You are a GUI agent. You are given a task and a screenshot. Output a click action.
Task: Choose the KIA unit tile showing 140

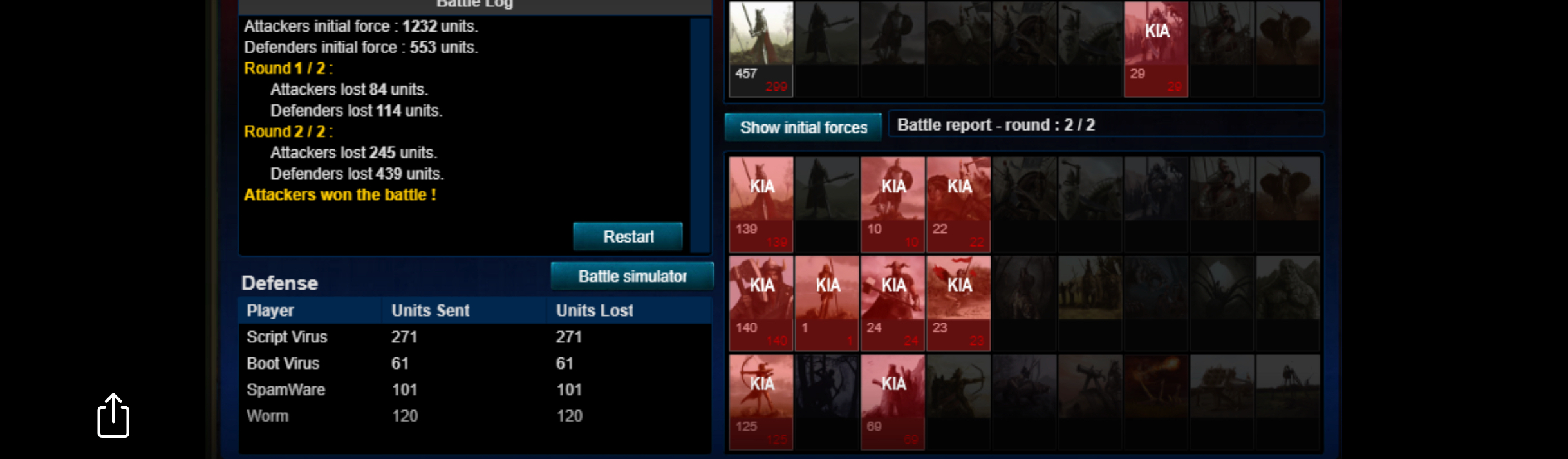(761, 303)
